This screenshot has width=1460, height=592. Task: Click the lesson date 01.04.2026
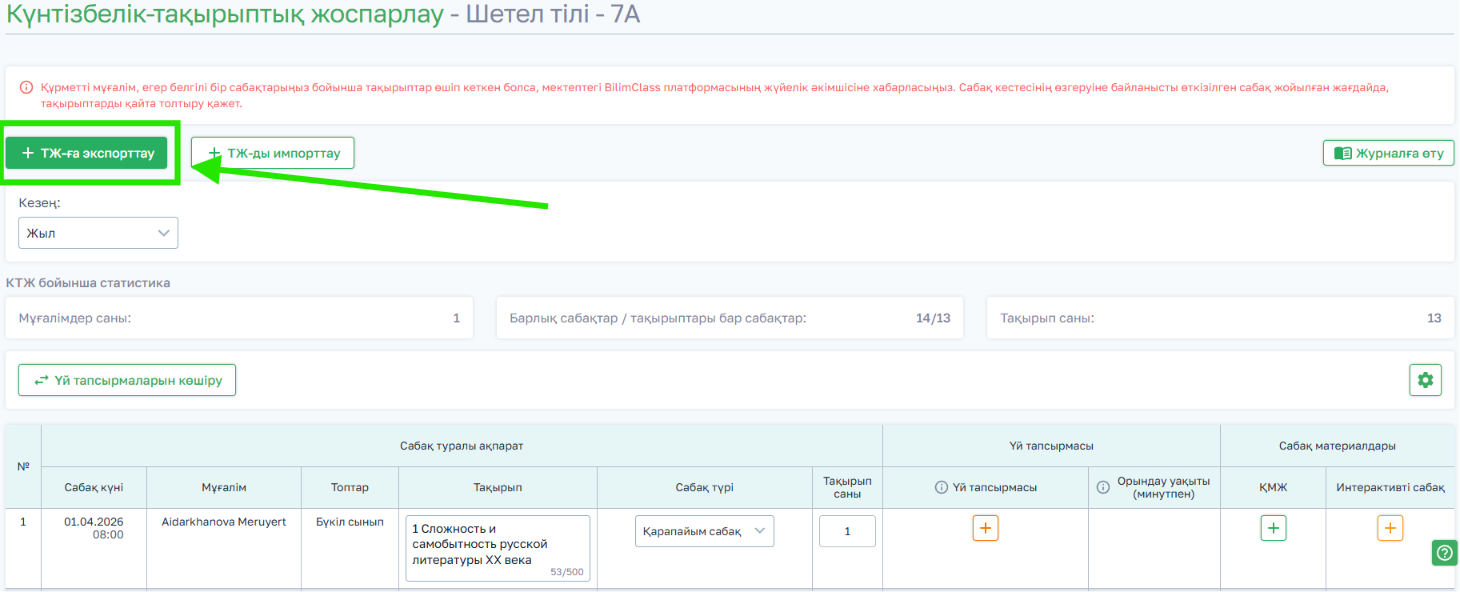click(94, 522)
